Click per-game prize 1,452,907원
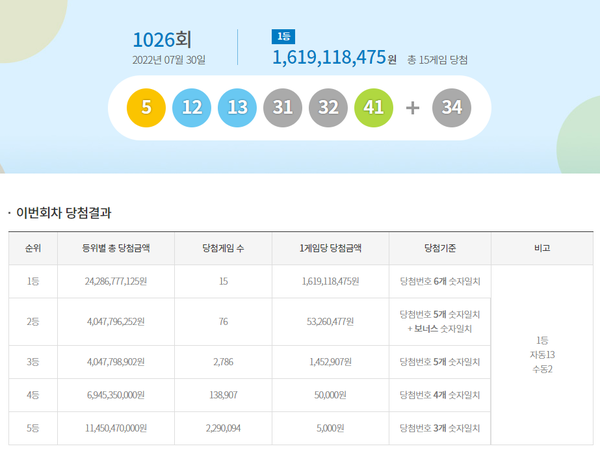This screenshot has width=600, height=453. point(331,362)
